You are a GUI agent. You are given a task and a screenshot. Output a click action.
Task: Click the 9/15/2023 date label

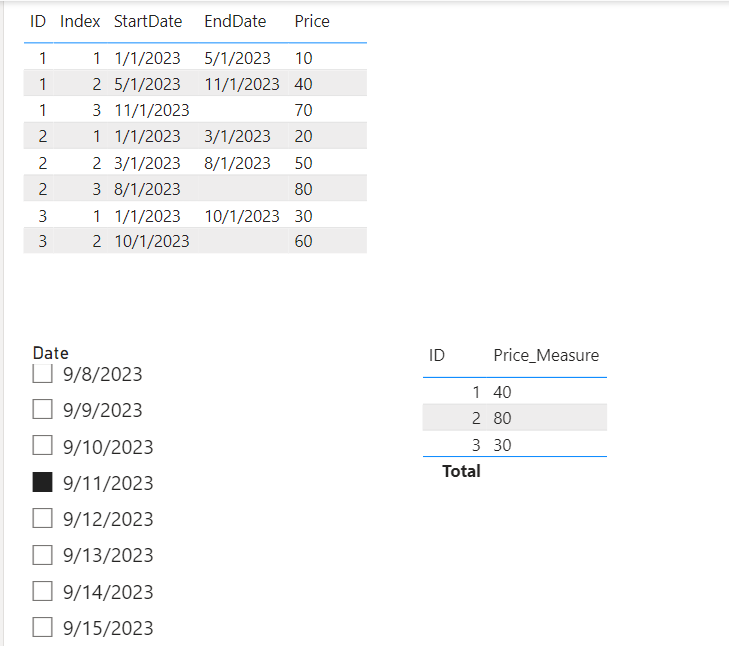(108, 628)
